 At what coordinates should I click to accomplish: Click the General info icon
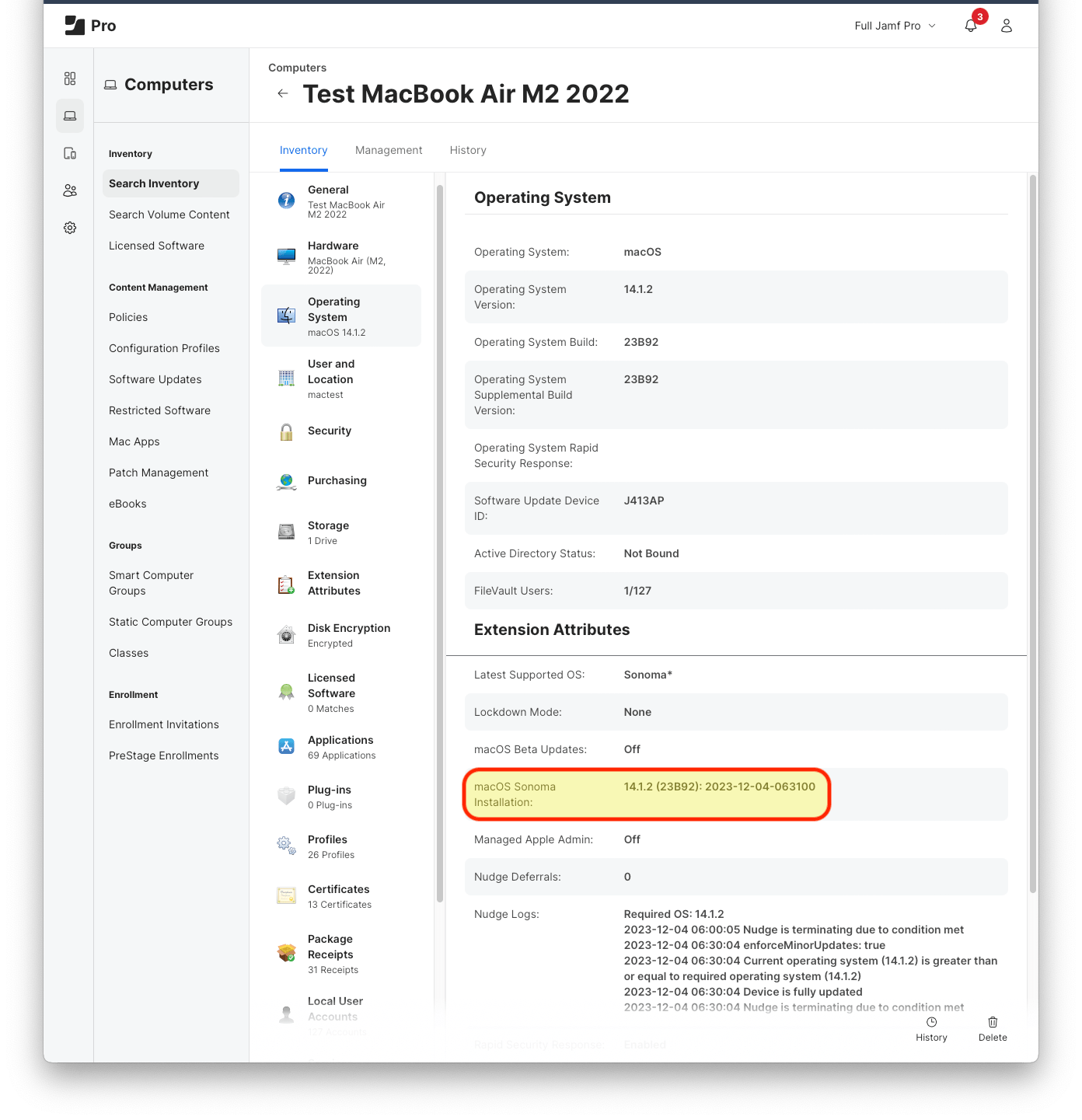286,201
